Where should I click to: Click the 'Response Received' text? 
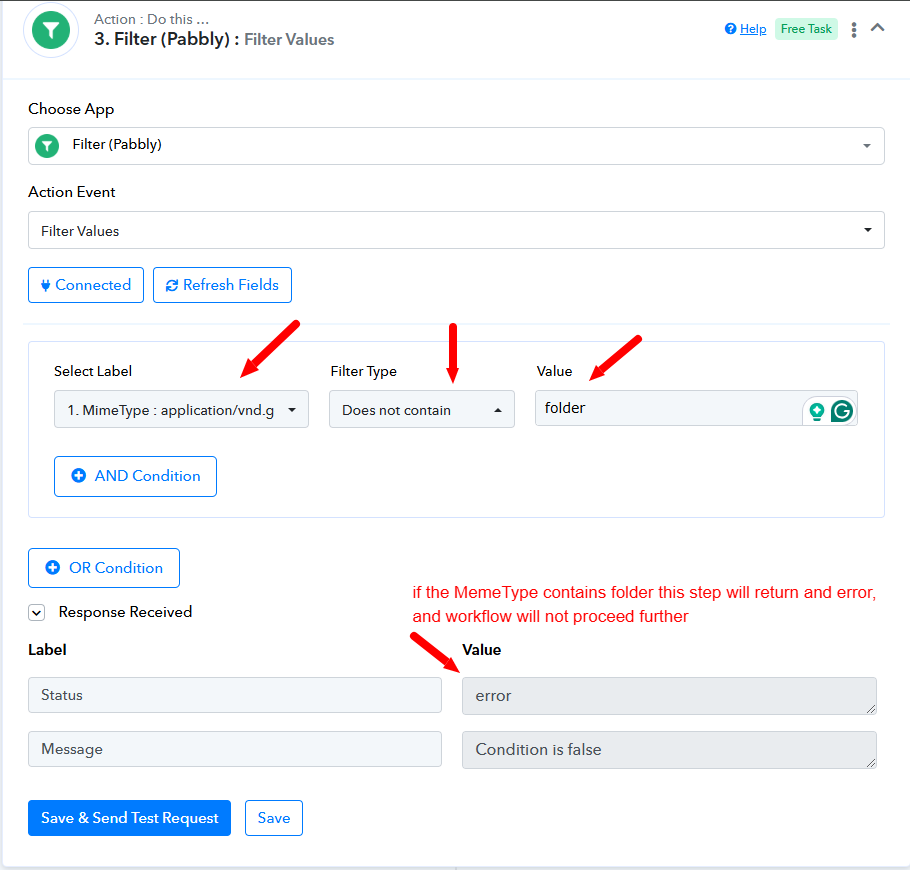tap(125, 612)
